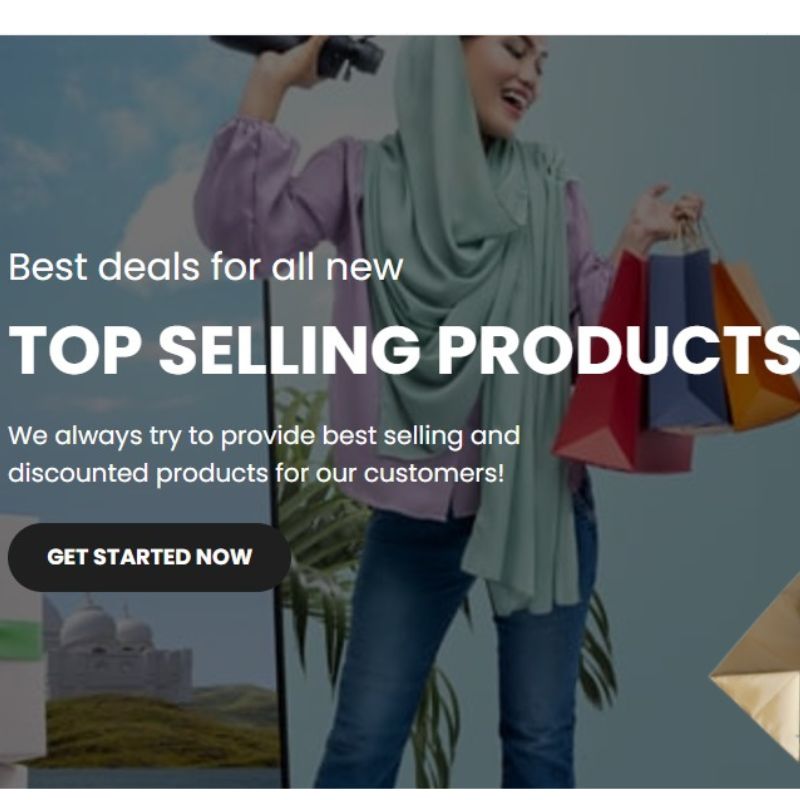
Task: Click the navy blue shopping bag
Action: [684, 337]
